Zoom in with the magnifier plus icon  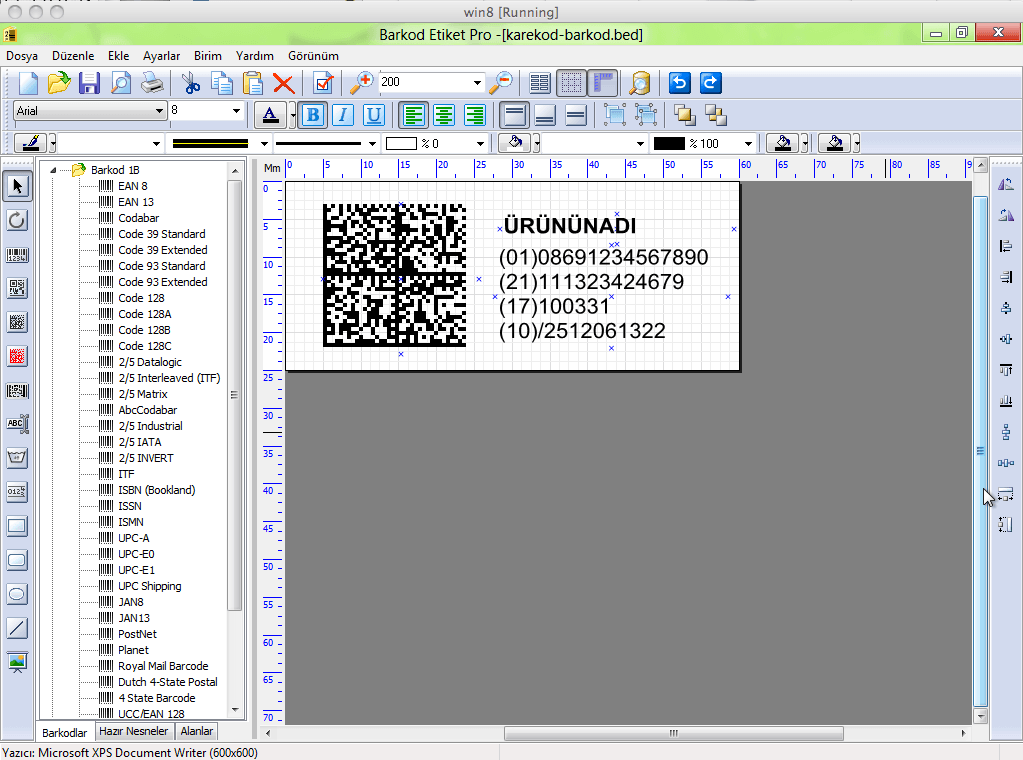361,83
